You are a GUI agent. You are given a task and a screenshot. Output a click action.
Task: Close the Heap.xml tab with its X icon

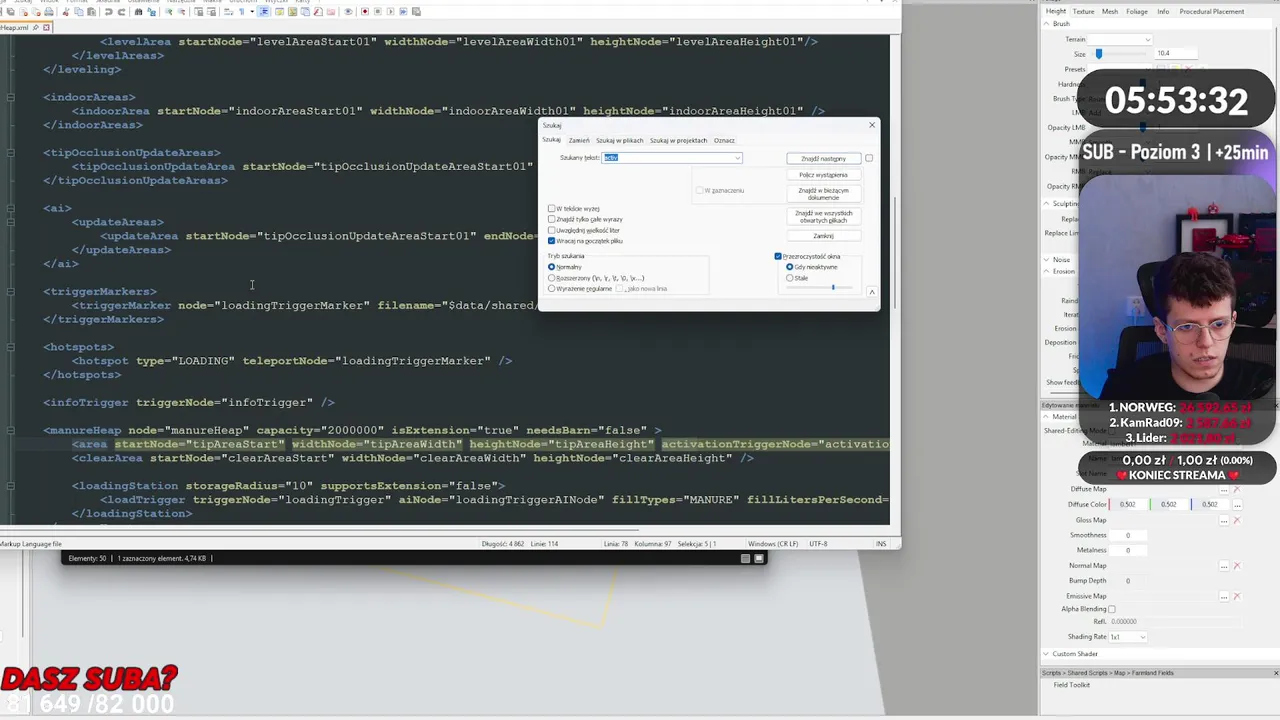pos(46,27)
